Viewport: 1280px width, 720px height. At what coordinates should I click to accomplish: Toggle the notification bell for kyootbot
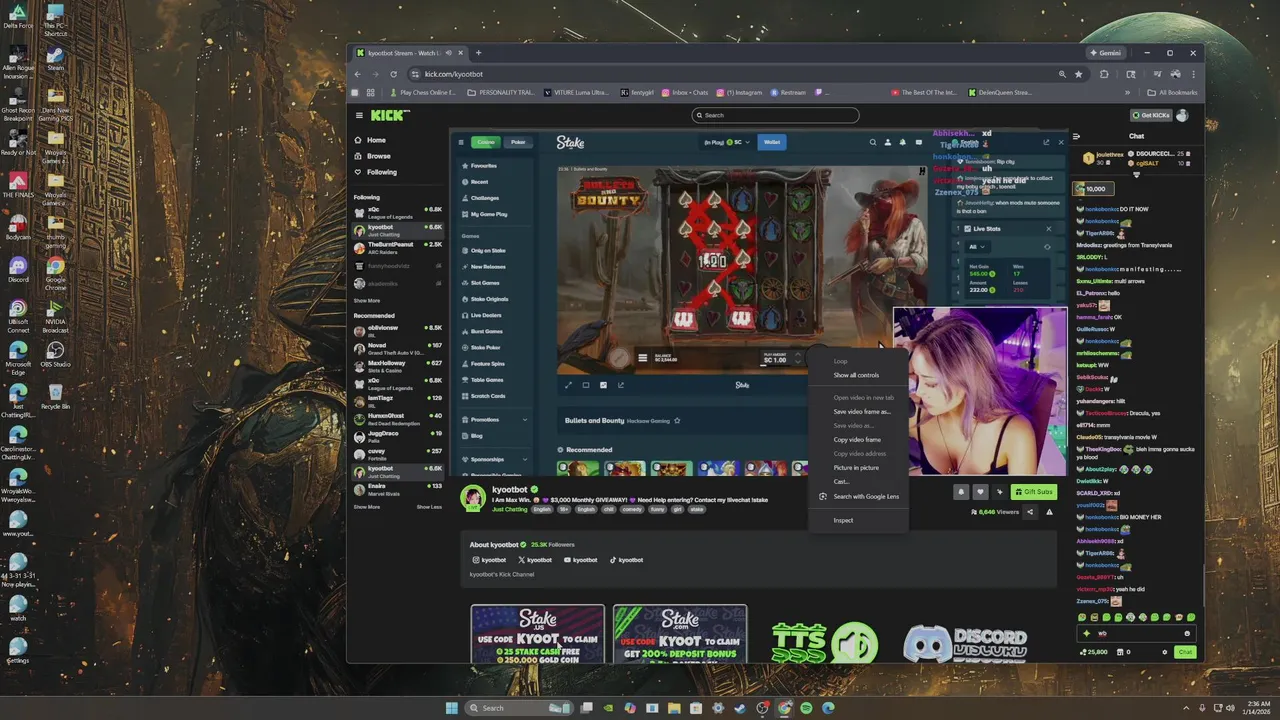961,492
